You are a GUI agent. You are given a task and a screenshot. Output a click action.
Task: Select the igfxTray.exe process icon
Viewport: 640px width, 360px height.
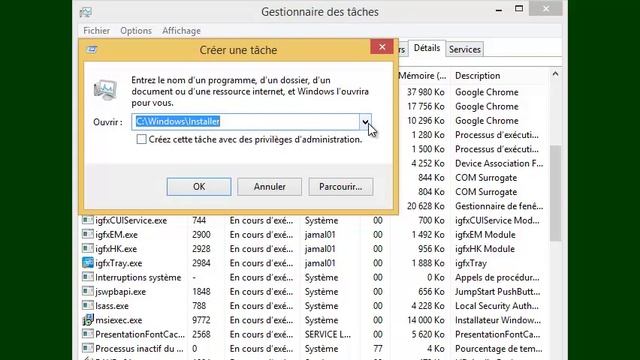pos(87,263)
